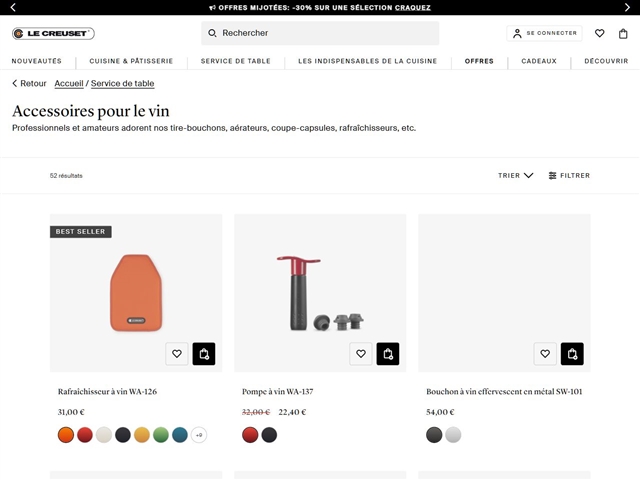The image size is (640, 480).
Task: Open the Filtrer panel
Action: click(x=569, y=176)
